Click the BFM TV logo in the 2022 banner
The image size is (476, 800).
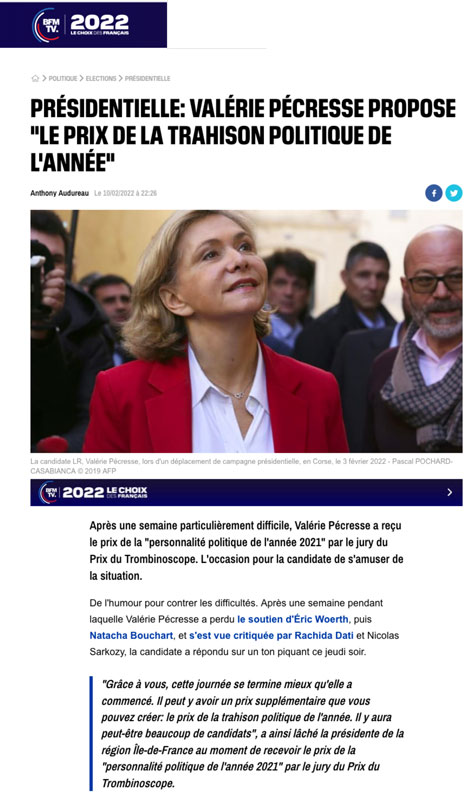[x=49, y=492]
